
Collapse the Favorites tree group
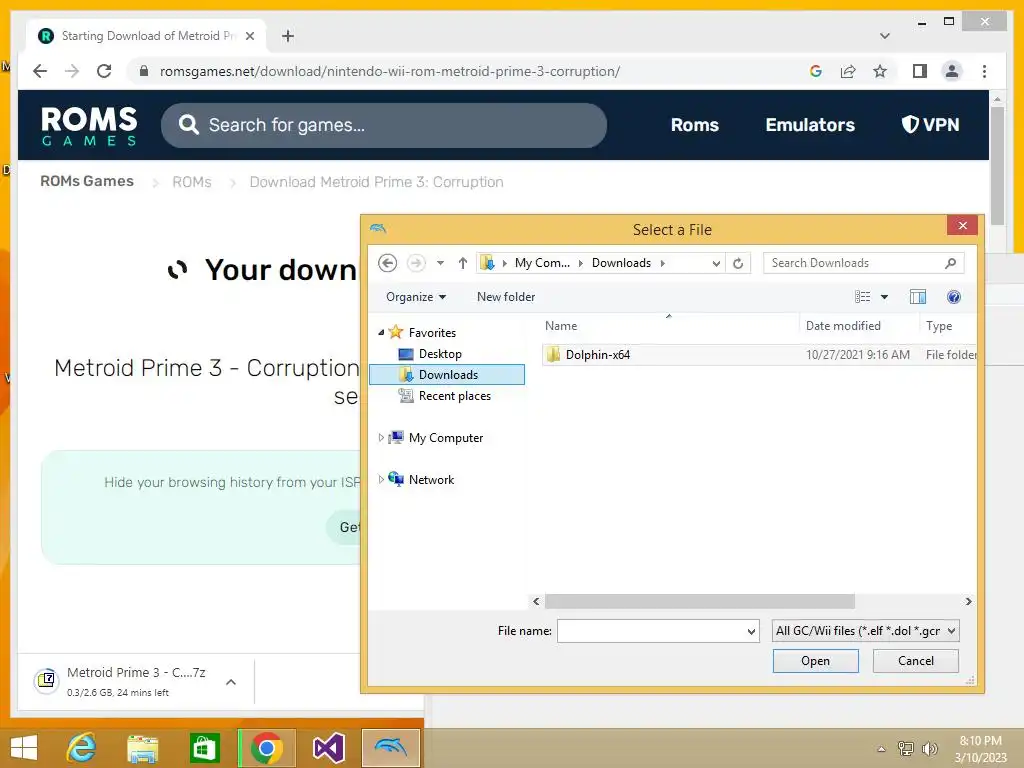[x=381, y=332]
